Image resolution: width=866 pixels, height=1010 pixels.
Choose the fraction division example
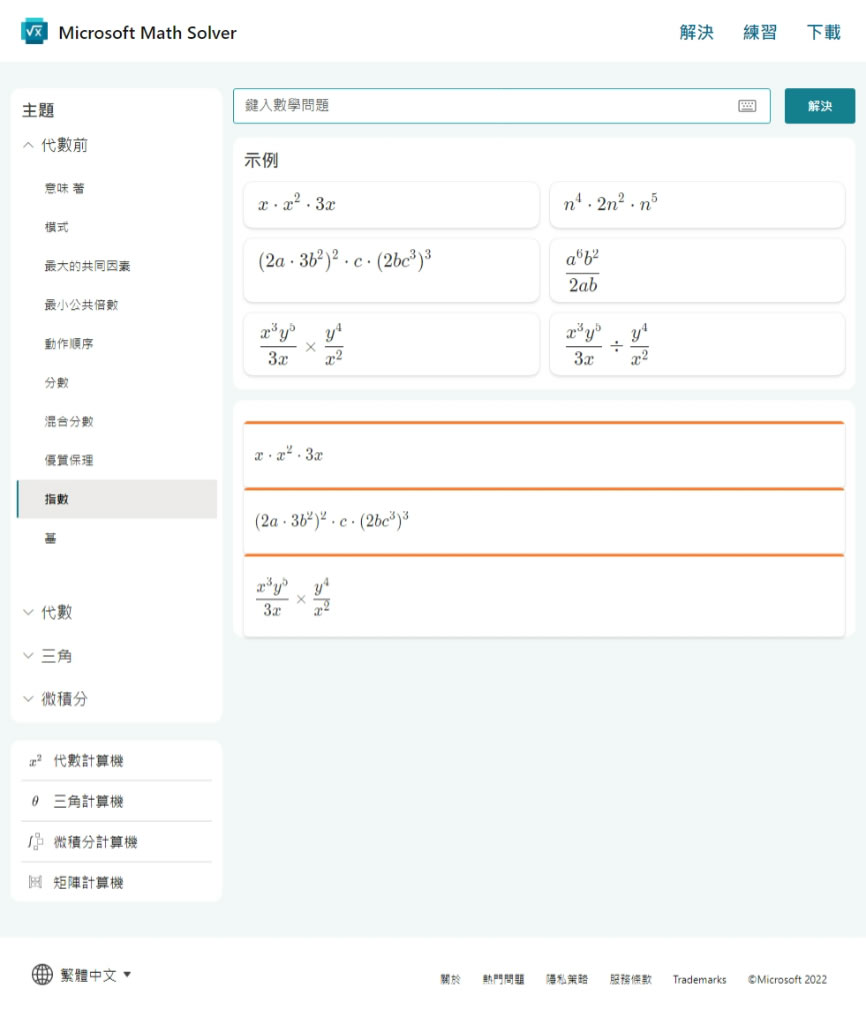(x=697, y=344)
